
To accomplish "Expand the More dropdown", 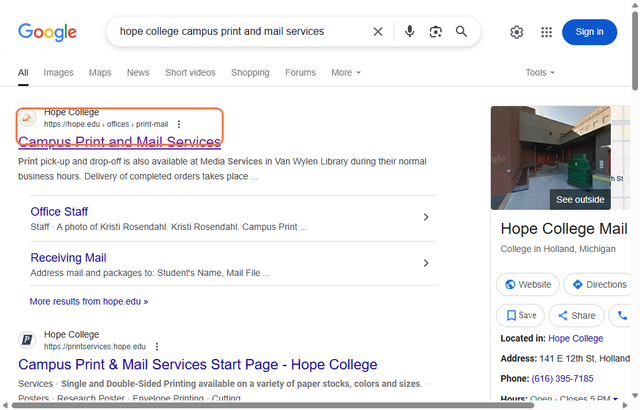I will 346,73.
